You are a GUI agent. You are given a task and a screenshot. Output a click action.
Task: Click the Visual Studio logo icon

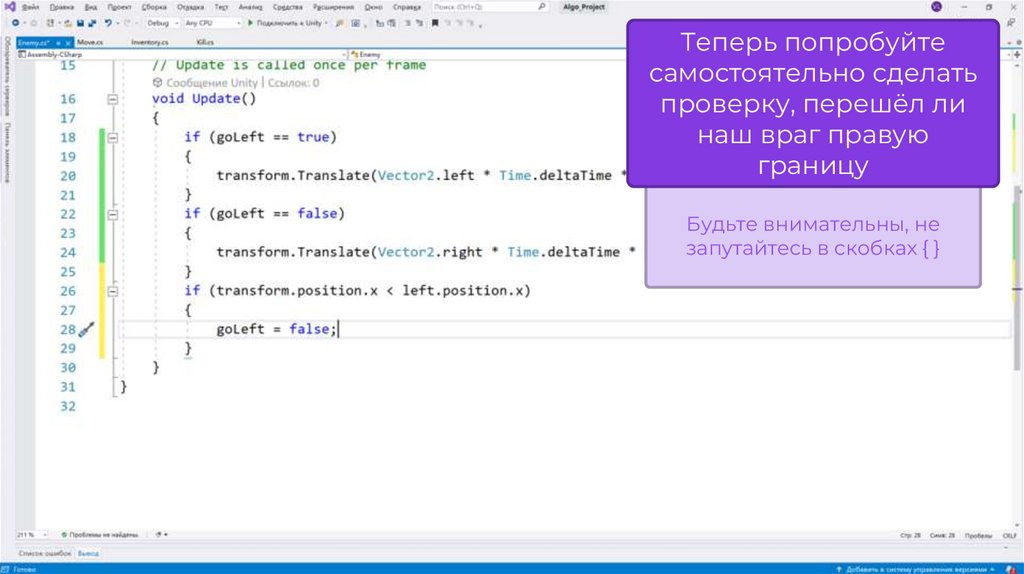[10, 7]
